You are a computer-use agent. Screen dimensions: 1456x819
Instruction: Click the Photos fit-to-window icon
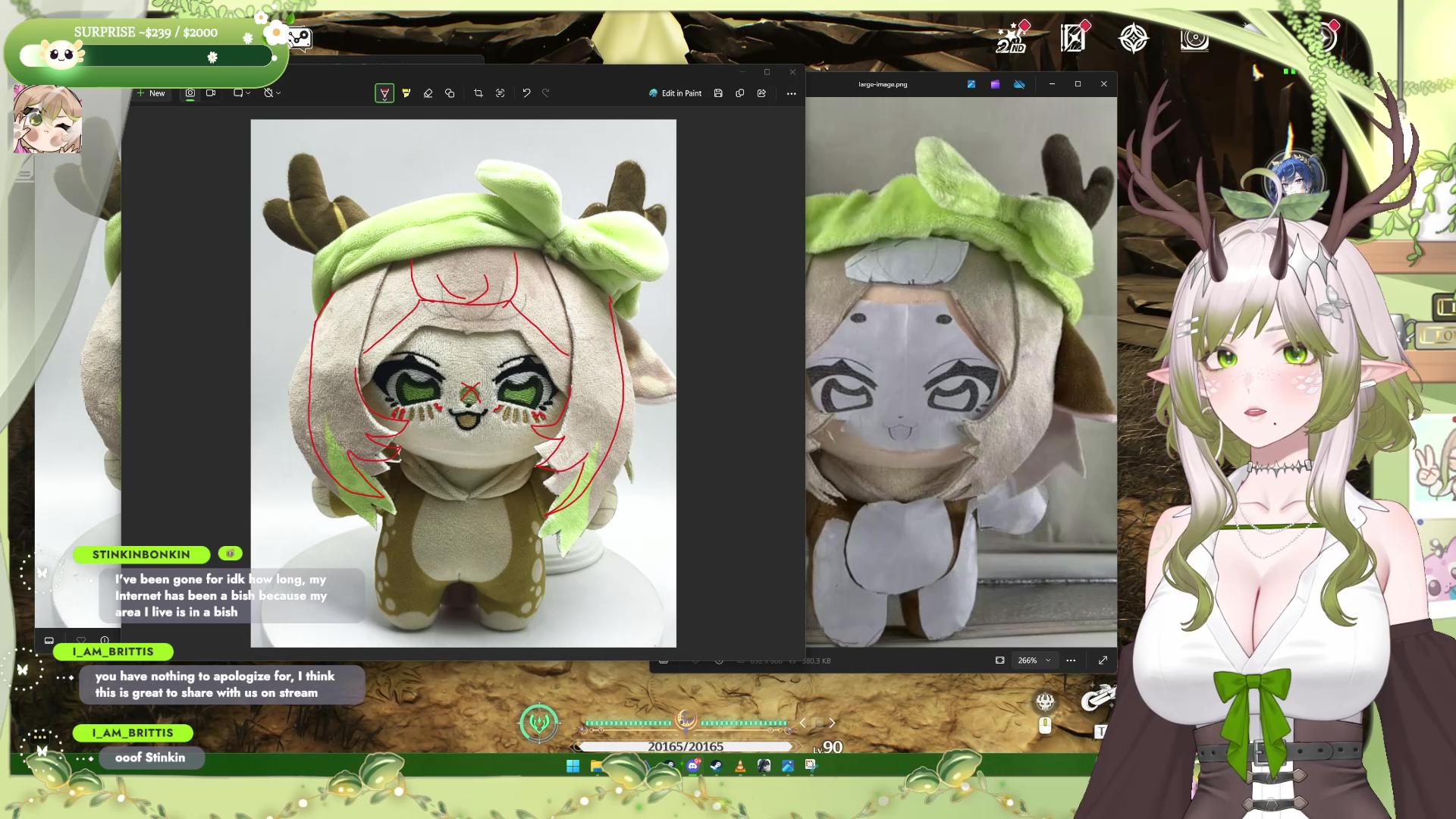point(999,661)
